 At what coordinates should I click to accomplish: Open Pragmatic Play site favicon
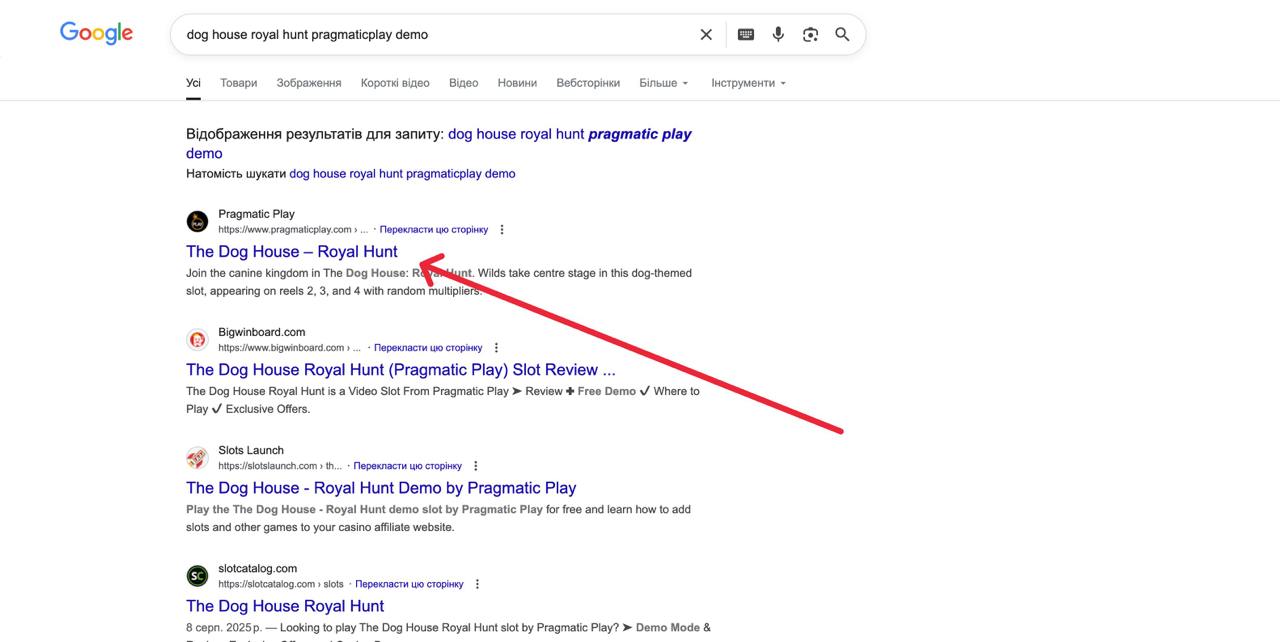[198, 221]
